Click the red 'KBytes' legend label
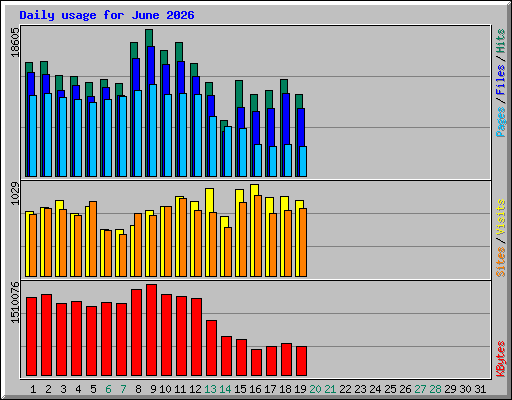The width and height of the screenshot is (512, 400). [501, 359]
